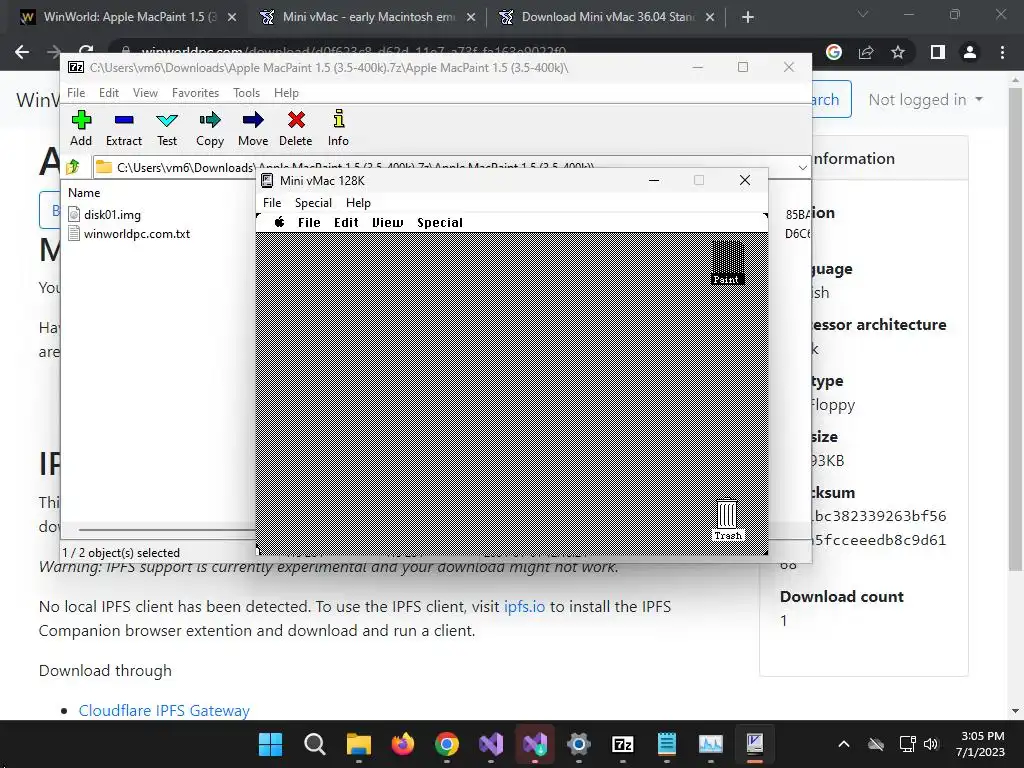The width and height of the screenshot is (1024, 768).
Task: Go up one folder level in 7-Zip
Action: tap(73, 167)
